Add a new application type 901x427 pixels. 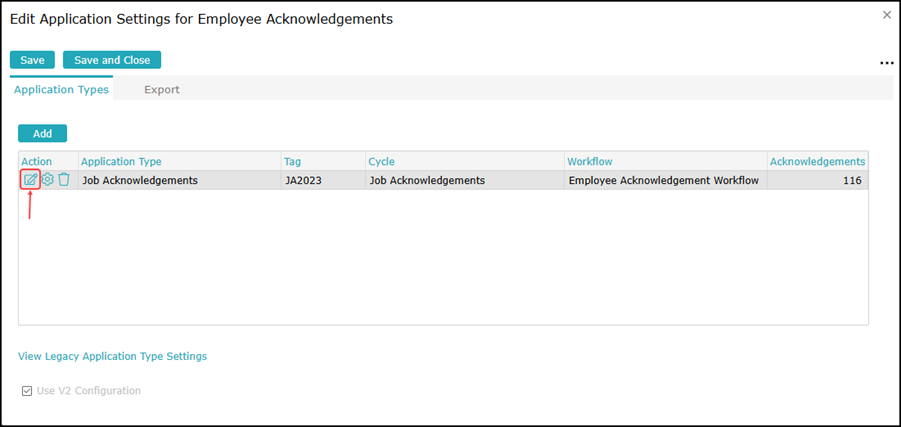pos(42,133)
